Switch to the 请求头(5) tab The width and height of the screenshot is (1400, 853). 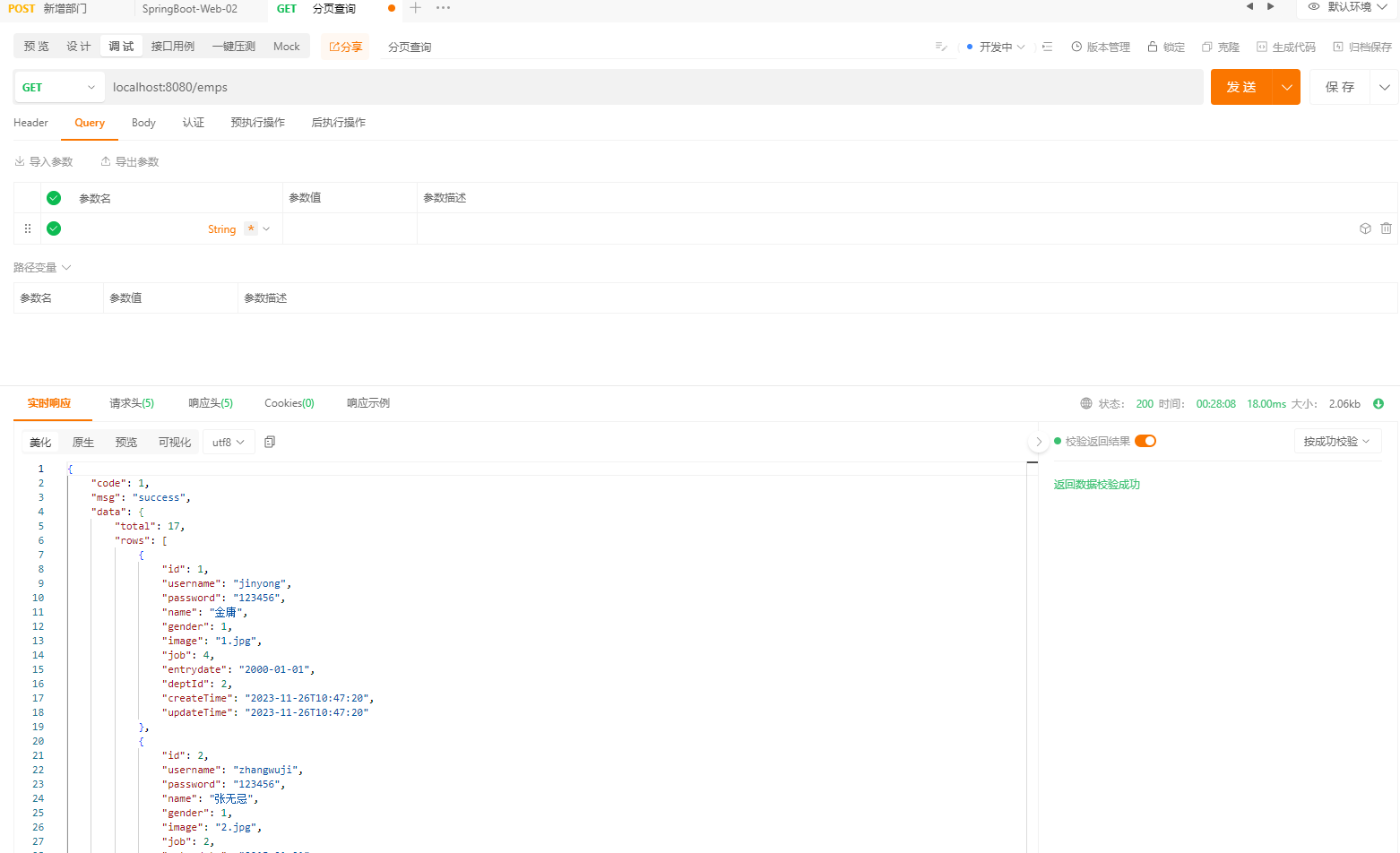coord(131,402)
